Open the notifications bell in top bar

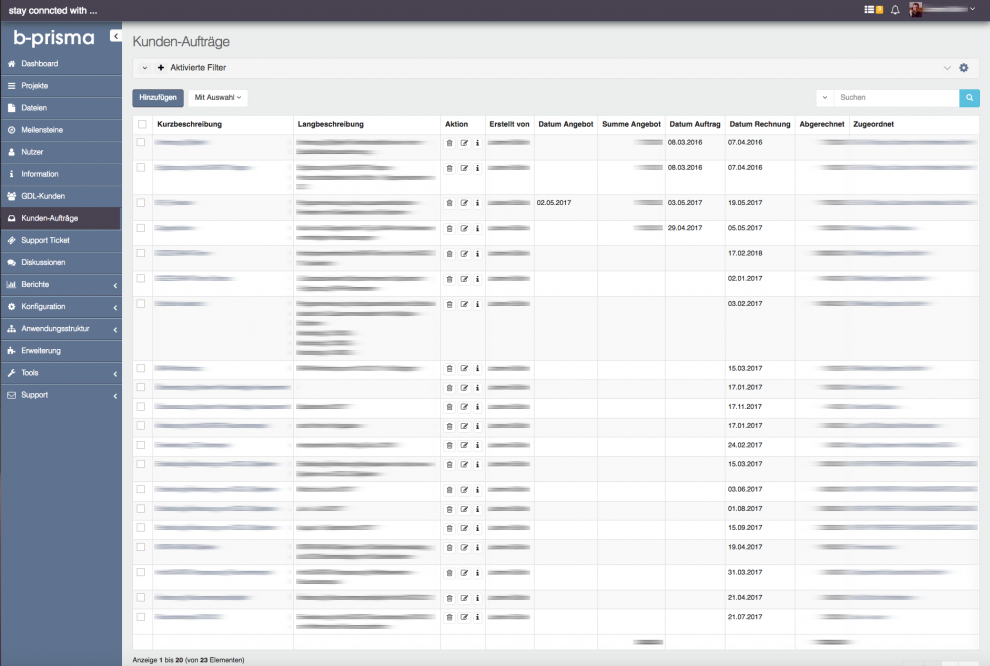(895, 10)
